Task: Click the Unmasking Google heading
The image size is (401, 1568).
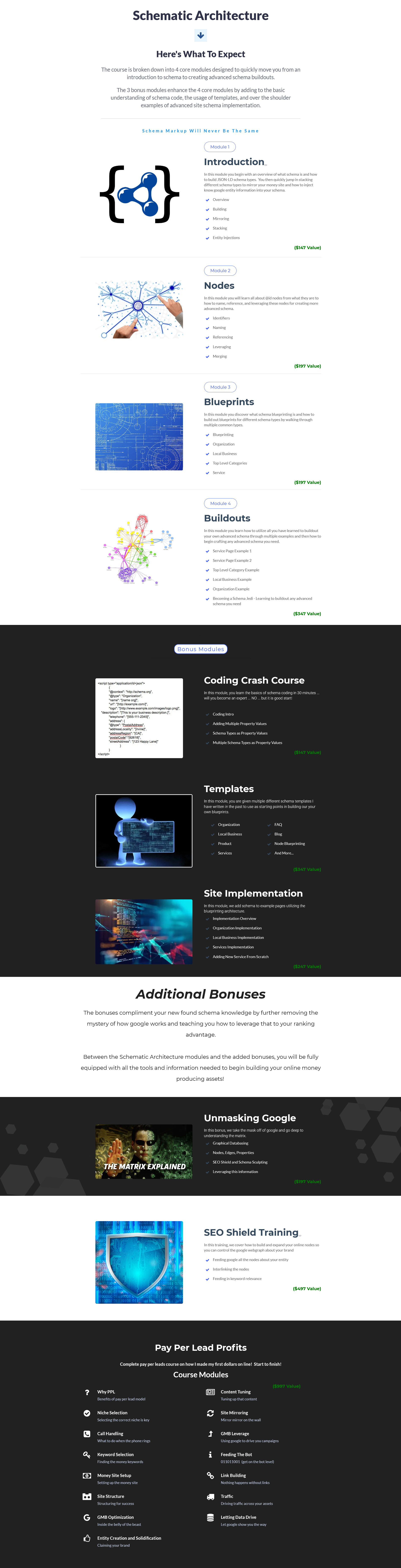Action: pos(250,1118)
